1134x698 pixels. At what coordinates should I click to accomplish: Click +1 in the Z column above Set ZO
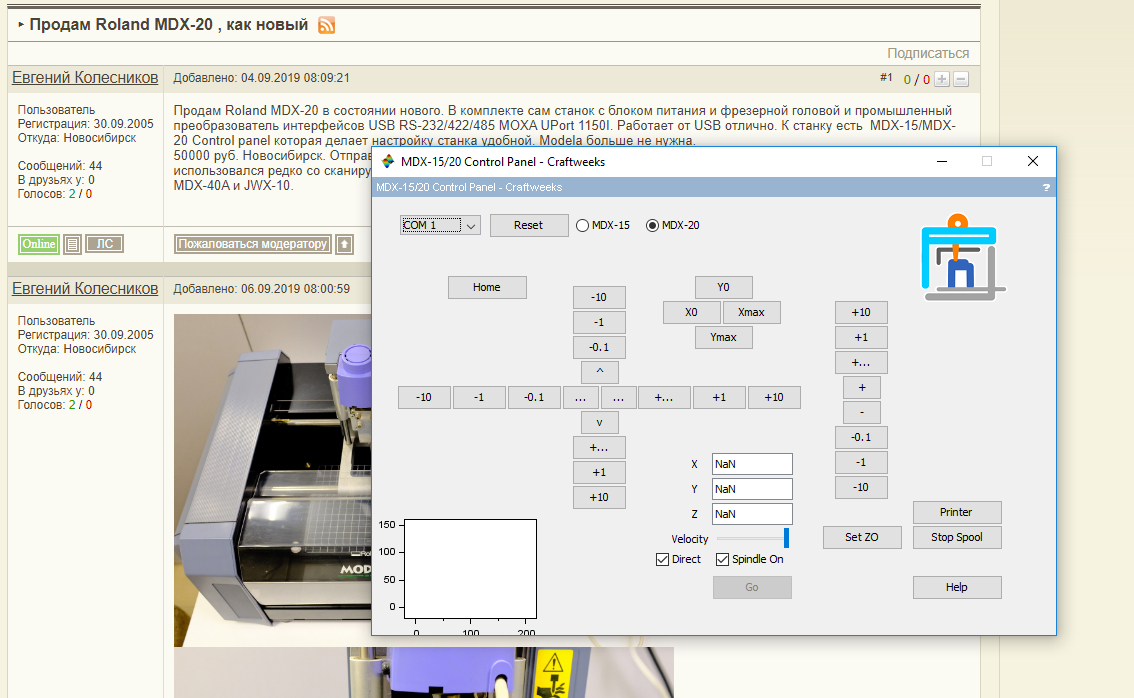pos(861,338)
